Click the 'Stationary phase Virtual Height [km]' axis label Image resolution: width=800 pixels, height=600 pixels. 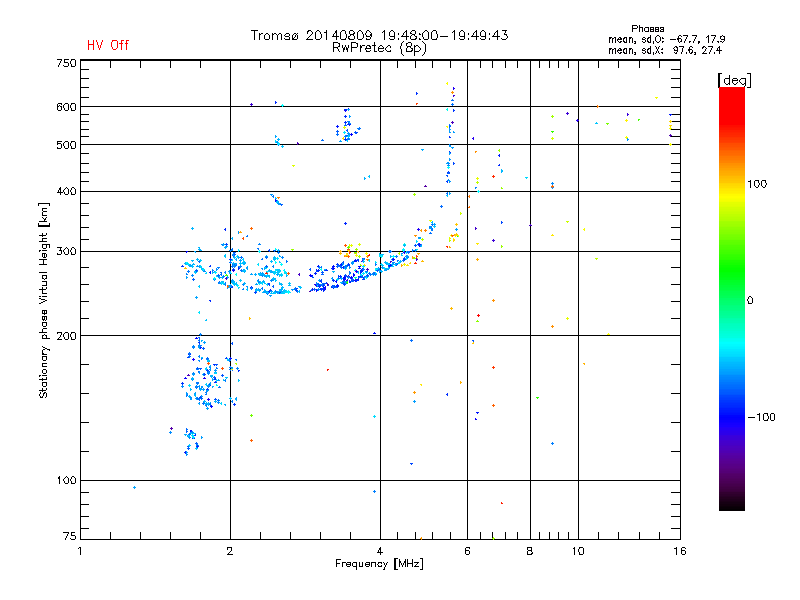(x=44, y=300)
